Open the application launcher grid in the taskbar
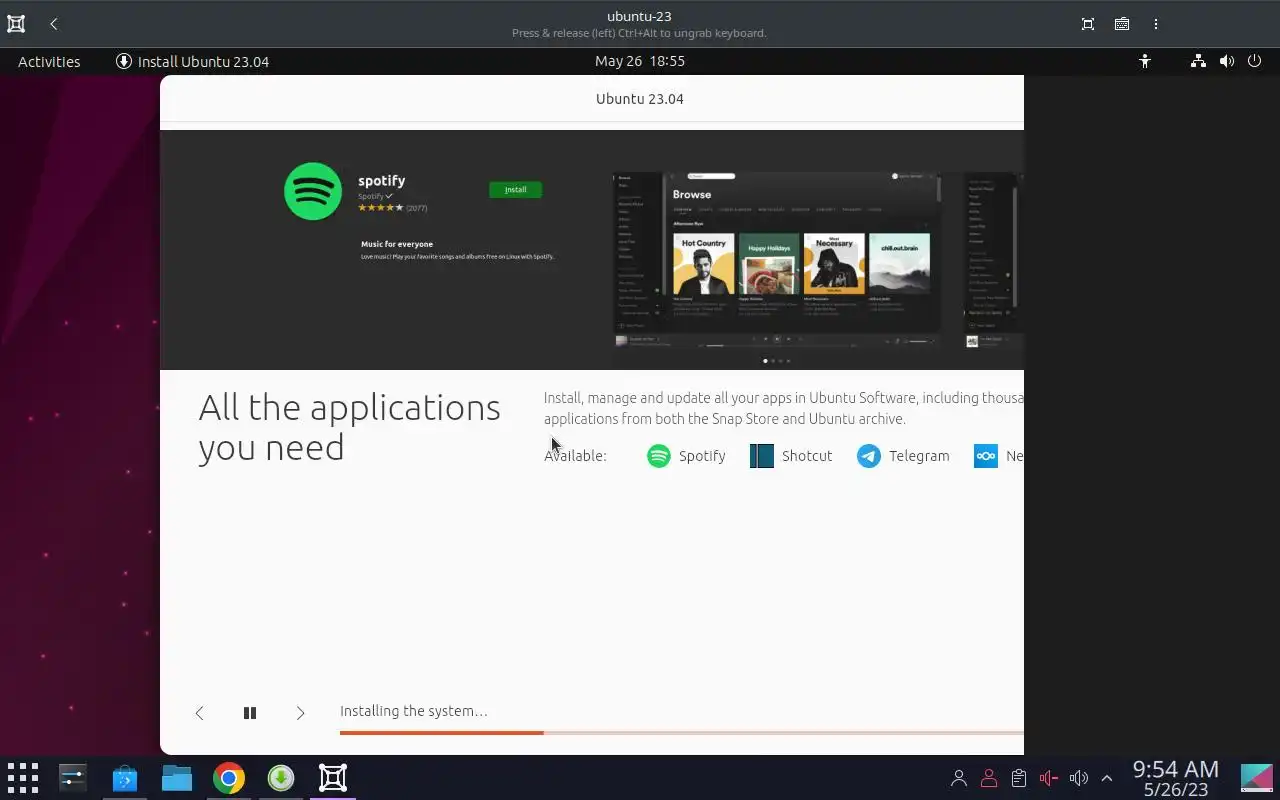The image size is (1280, 800). click(x=22, y=777)
